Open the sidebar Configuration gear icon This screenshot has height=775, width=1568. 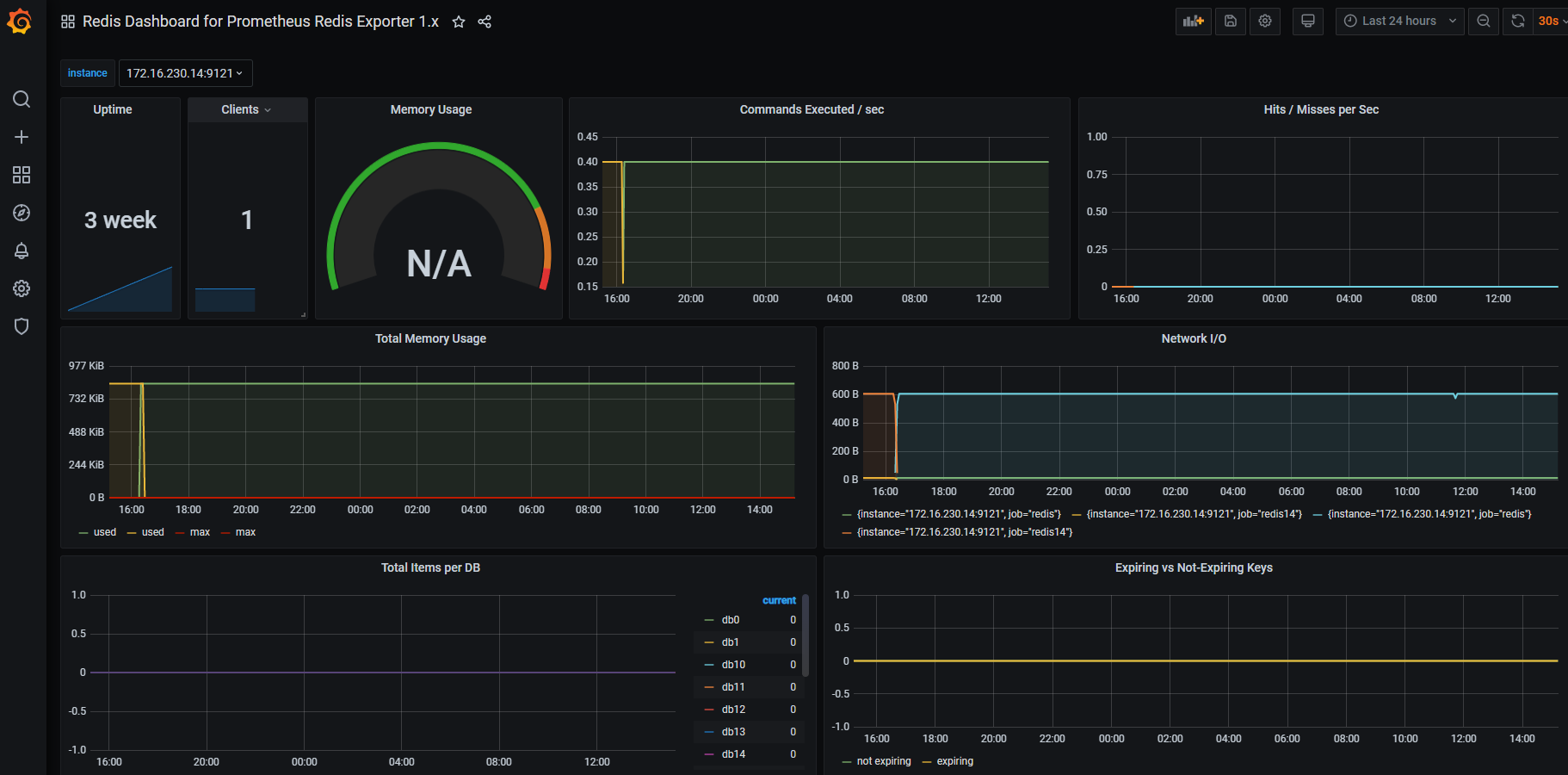(x=22, y=288)
